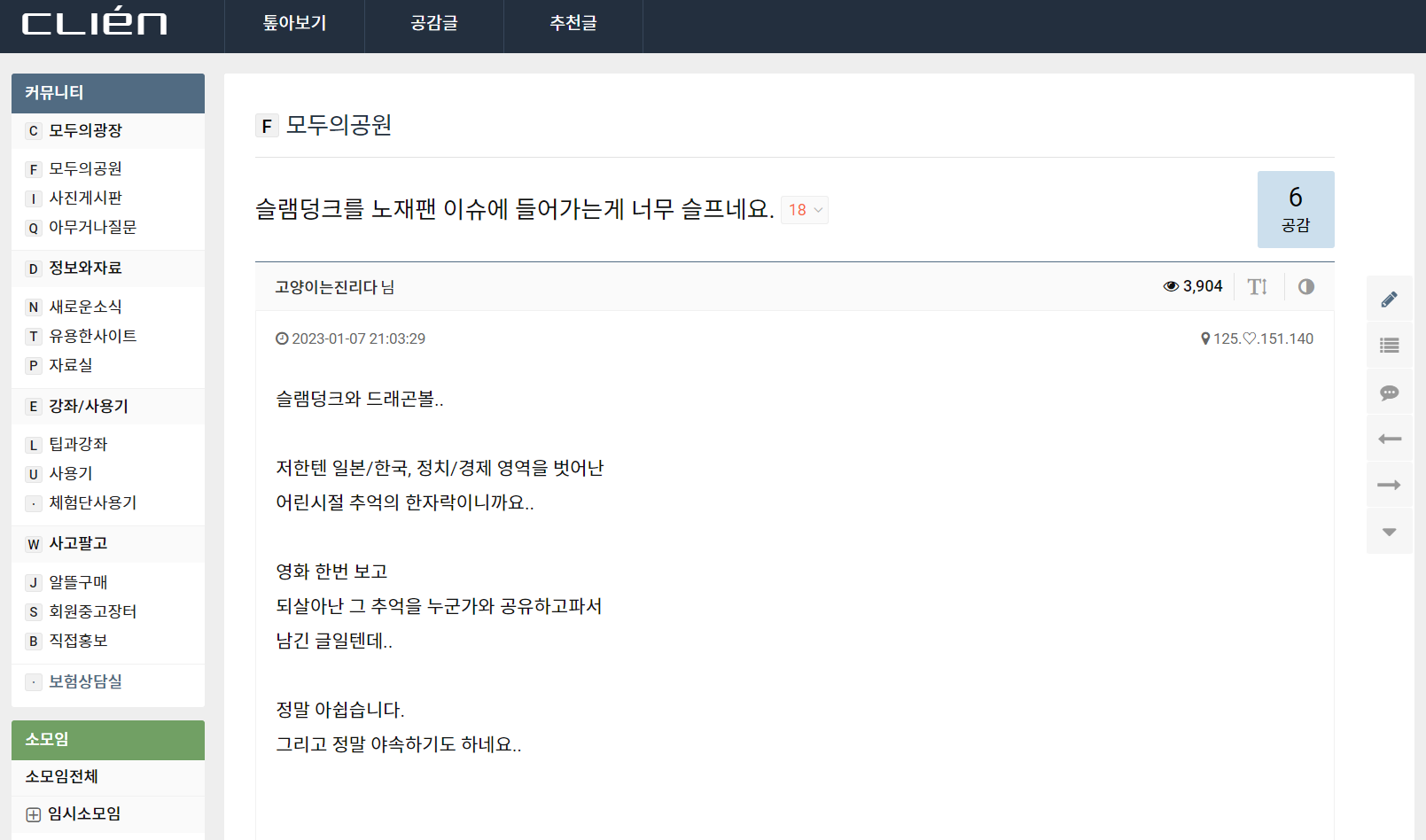The image size is (1426, 840).
Task: Open the 공감글 tab
Action: pyautogui.click(x=434, y=24)
